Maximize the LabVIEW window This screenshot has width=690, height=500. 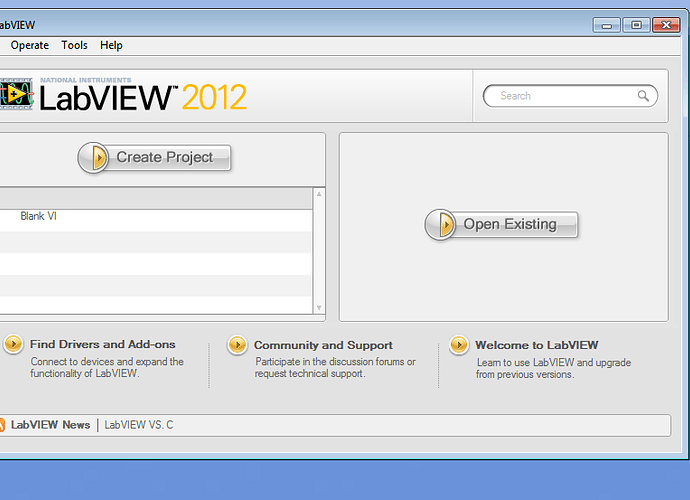tap(636, 25)
